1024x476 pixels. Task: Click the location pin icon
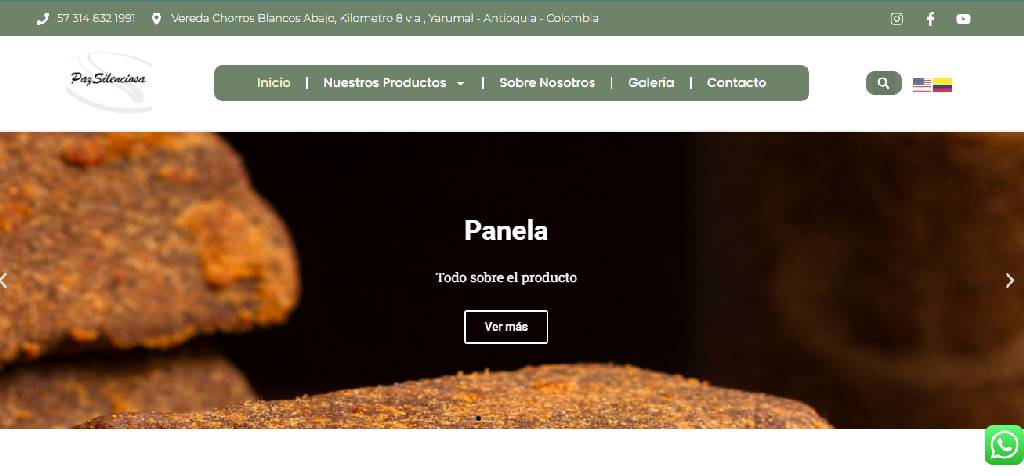point(156,19)
